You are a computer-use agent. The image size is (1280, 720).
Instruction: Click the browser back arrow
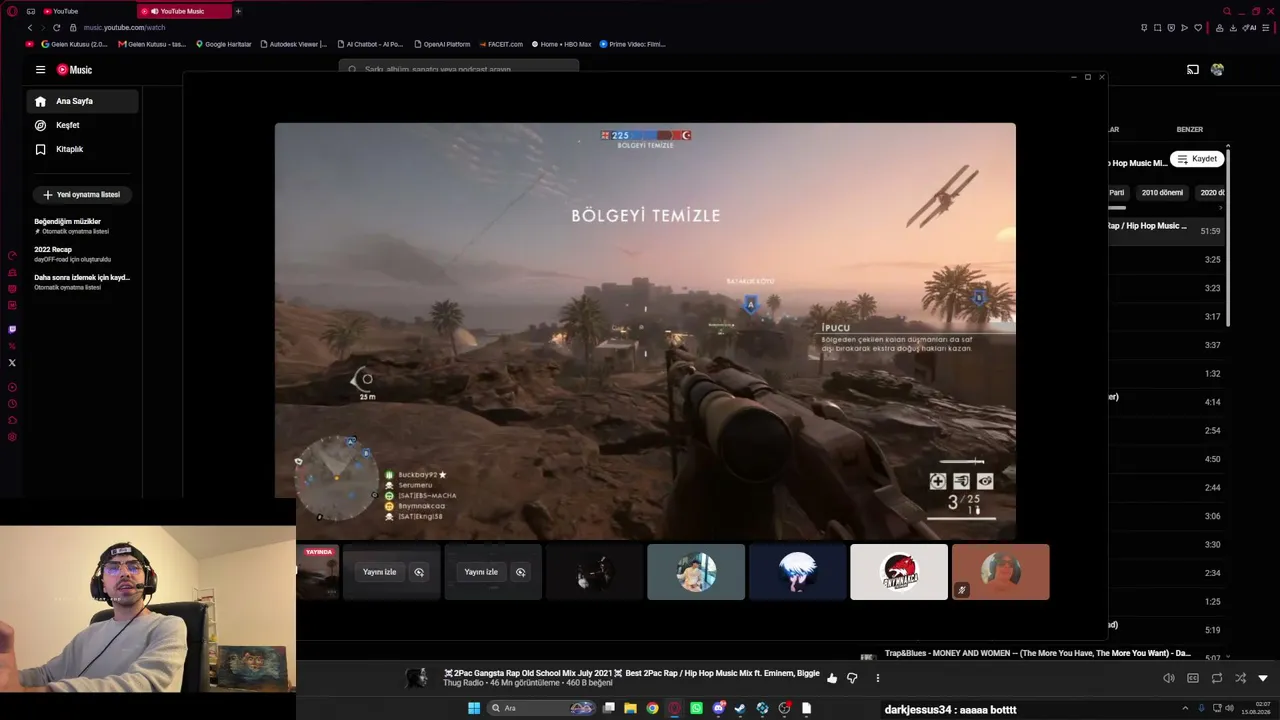click(x=30, y=27)
